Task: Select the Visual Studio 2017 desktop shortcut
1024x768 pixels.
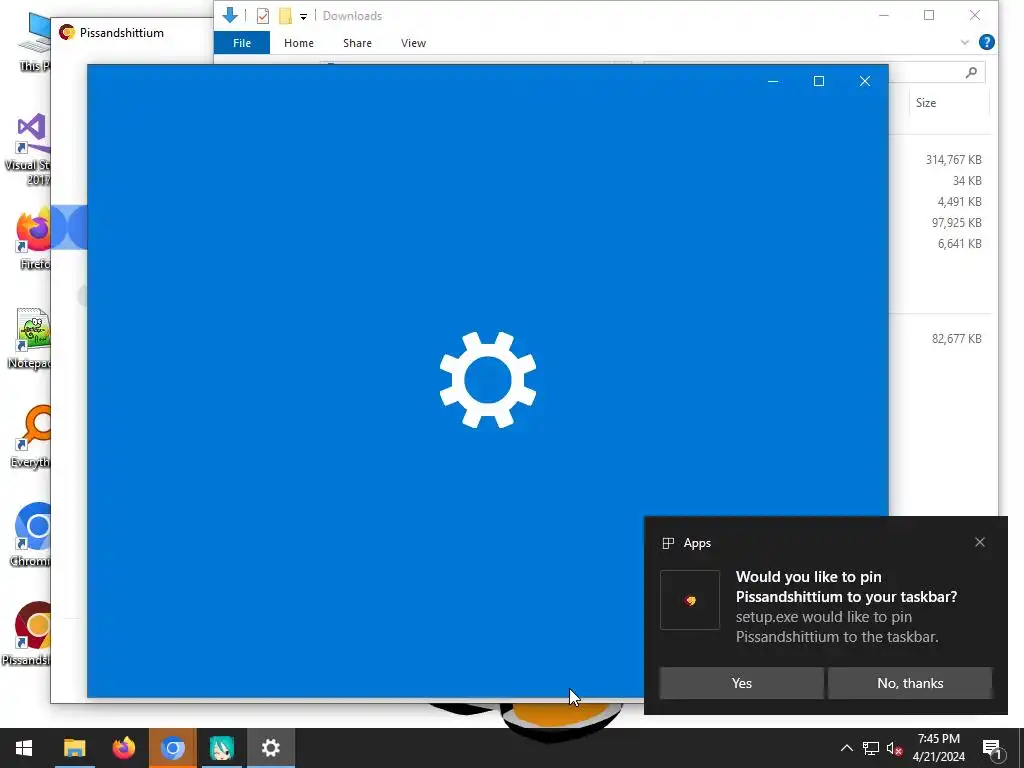Action: [26, 150]
